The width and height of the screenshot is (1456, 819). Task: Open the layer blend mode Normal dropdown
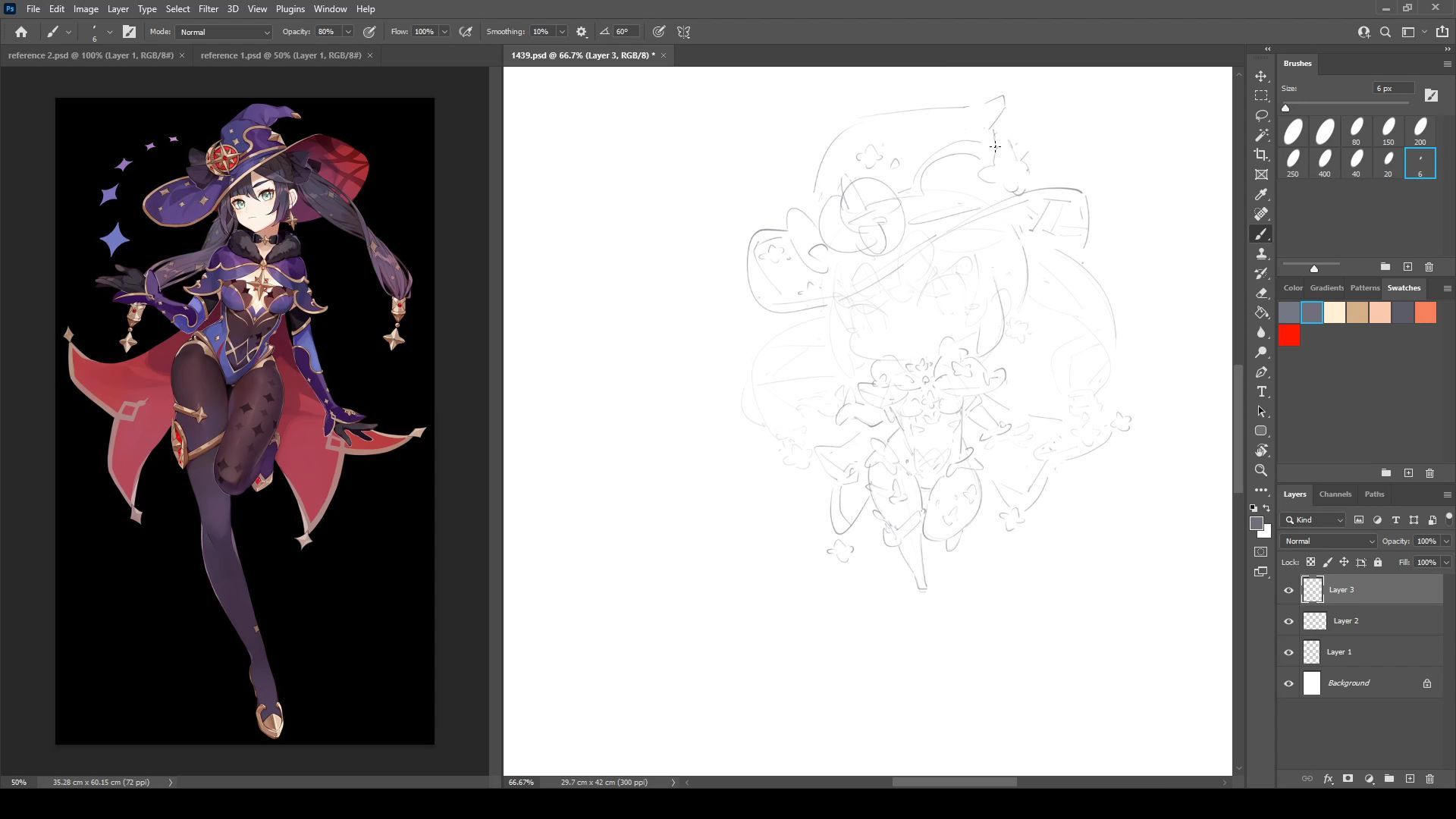[1329, 541]
